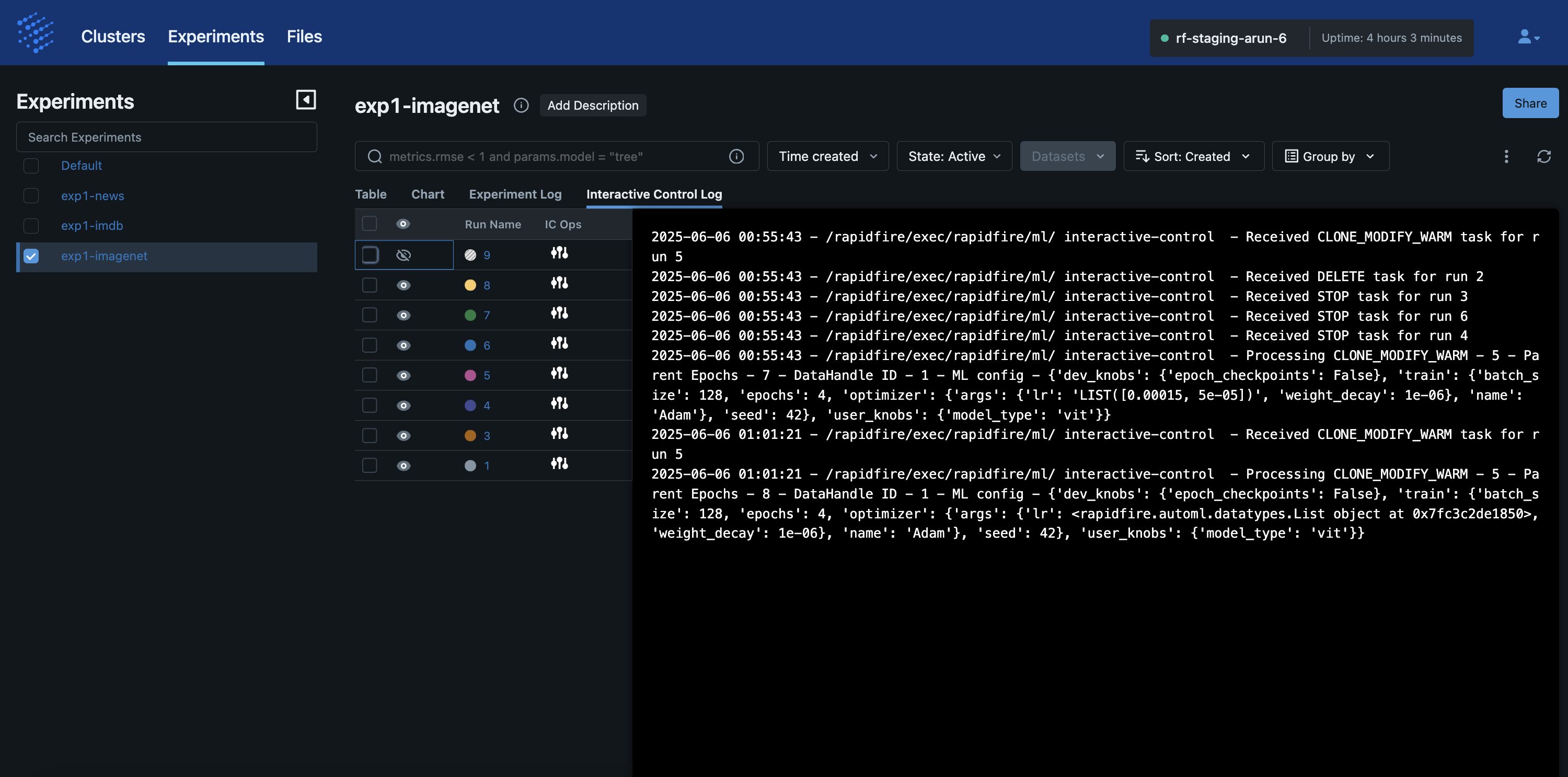The height and width of the screenshot is (777, 1568).
Task: Open the Default experiment link
Action: click(82, 166)
